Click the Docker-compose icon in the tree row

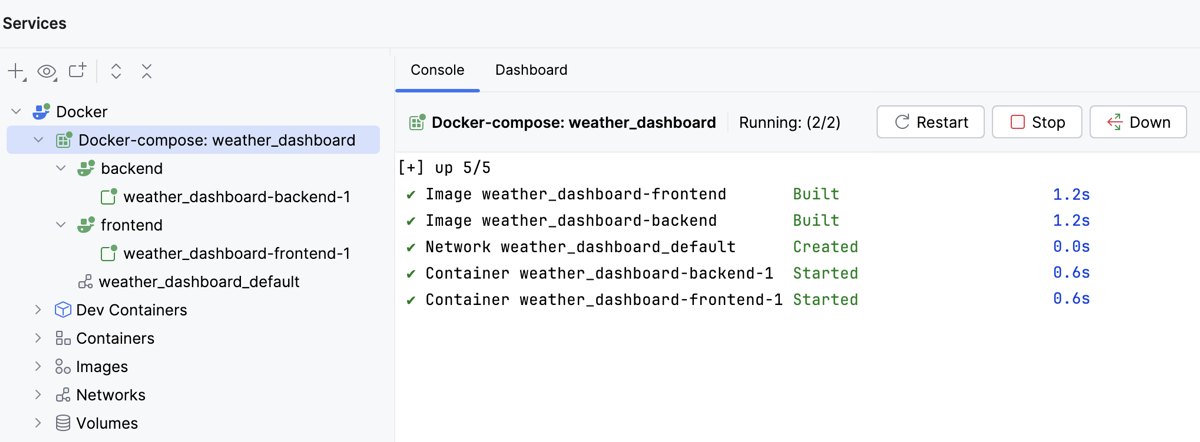pos(64,140)
